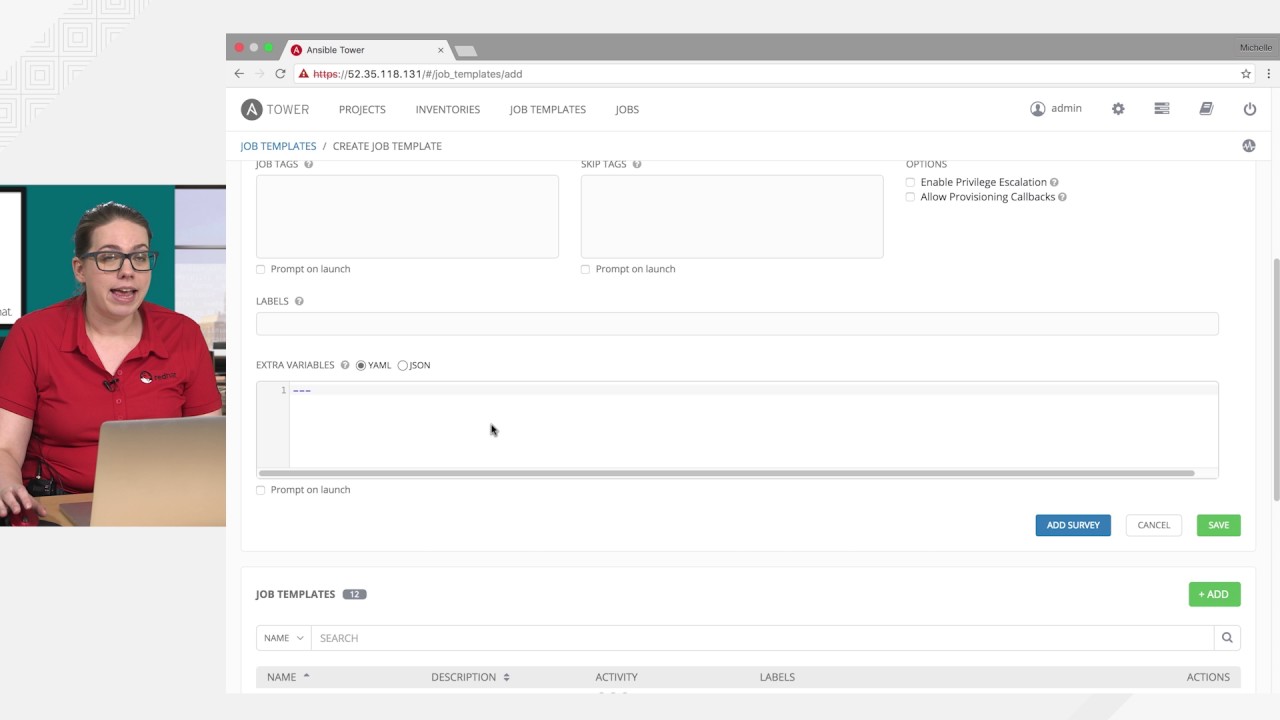This screenshot has width=1280, height=720.
Task: Click the Michelle profile button in Chrome
Action: click(1256, 47)
